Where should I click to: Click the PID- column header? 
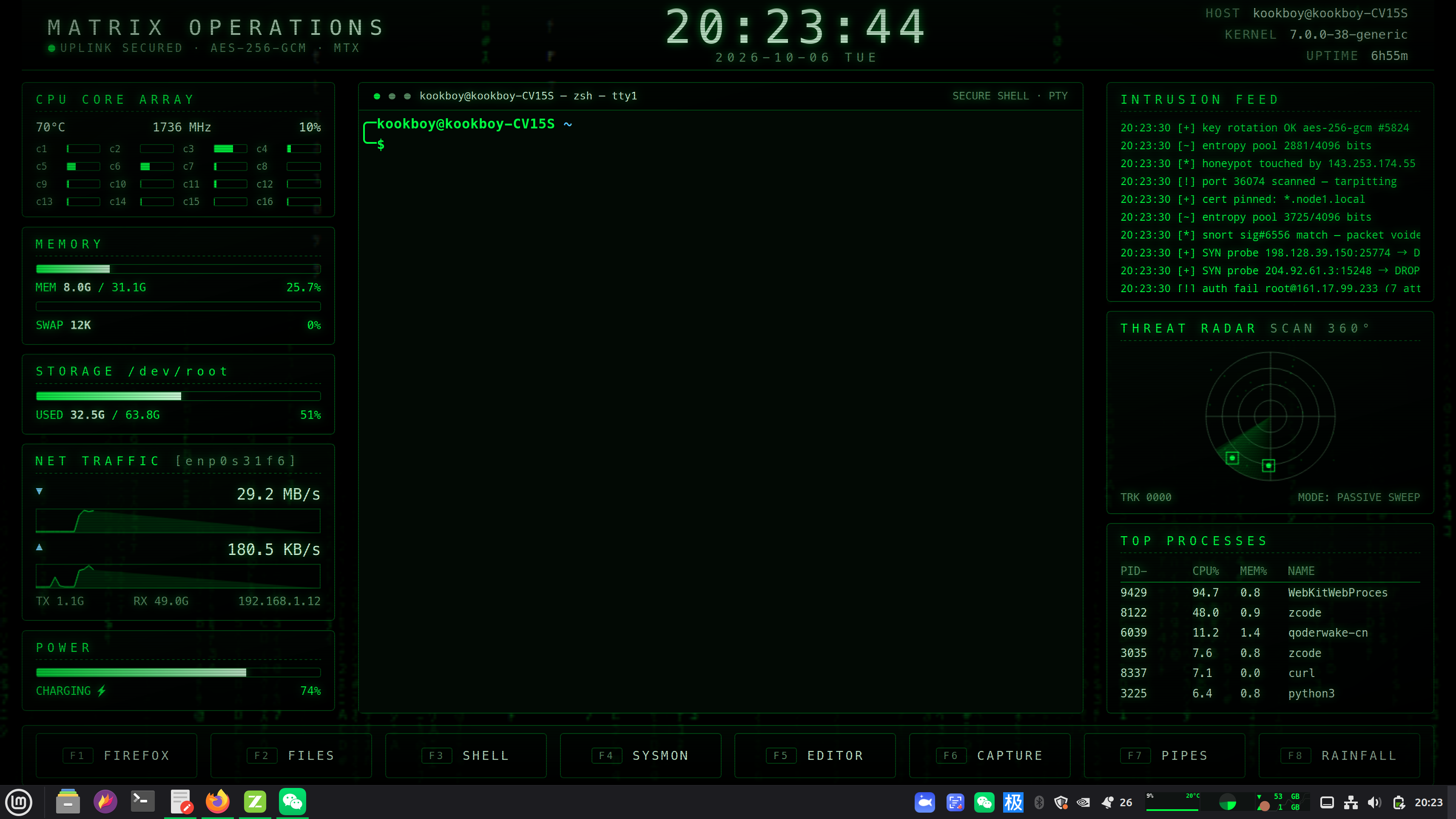[x=1134, y=571]
